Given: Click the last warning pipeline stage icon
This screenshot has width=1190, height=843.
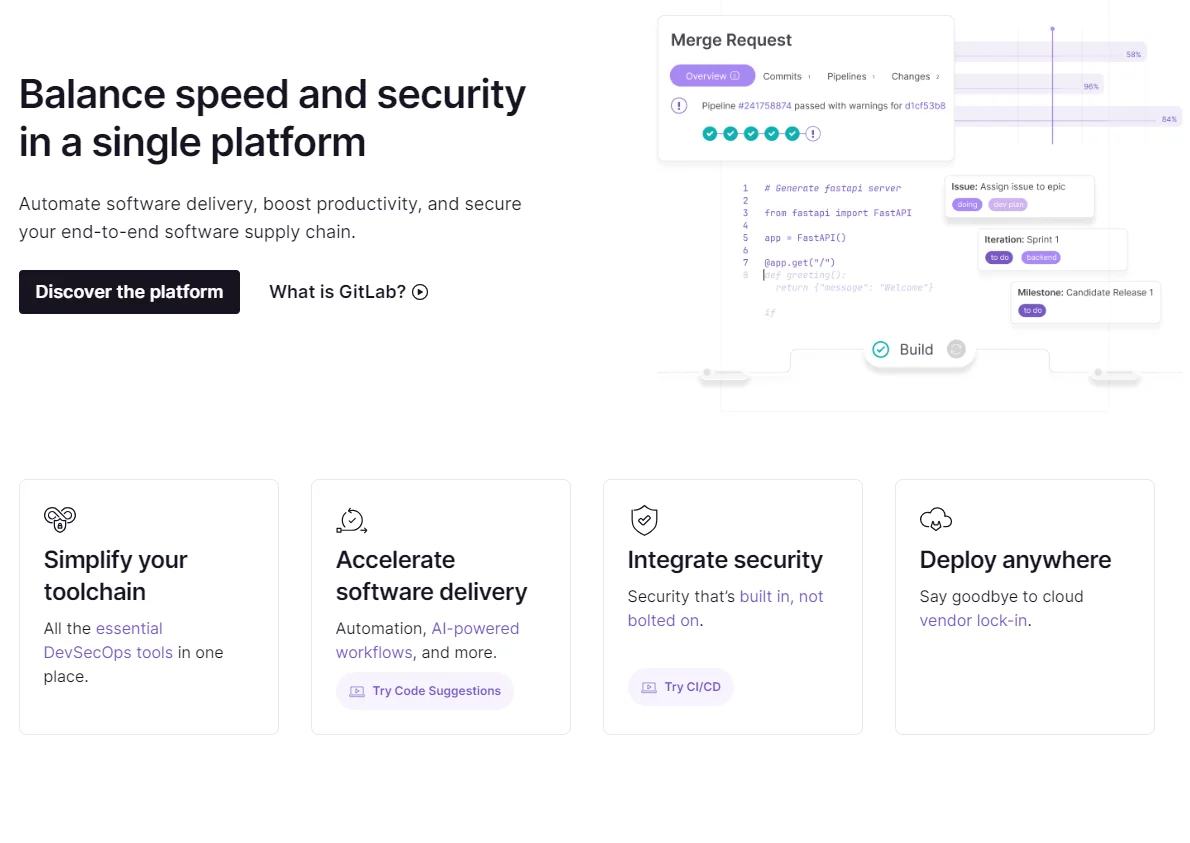Looking at the screenshot, I should tap(813, 134).
